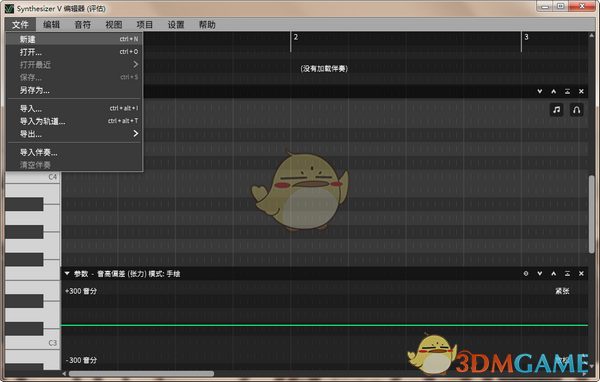This screenshot has height=382, width=600.
Task: Choose 新建 from the file menu
Action: [74, 39]
